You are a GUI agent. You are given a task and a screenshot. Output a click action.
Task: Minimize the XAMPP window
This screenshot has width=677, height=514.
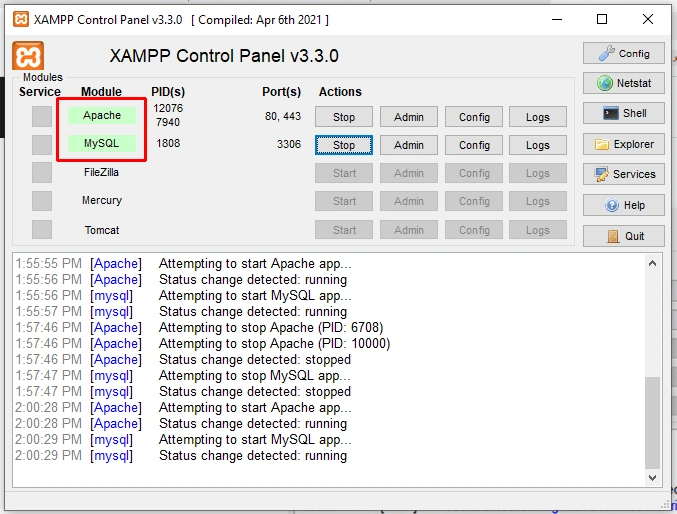tap(557, 19)
